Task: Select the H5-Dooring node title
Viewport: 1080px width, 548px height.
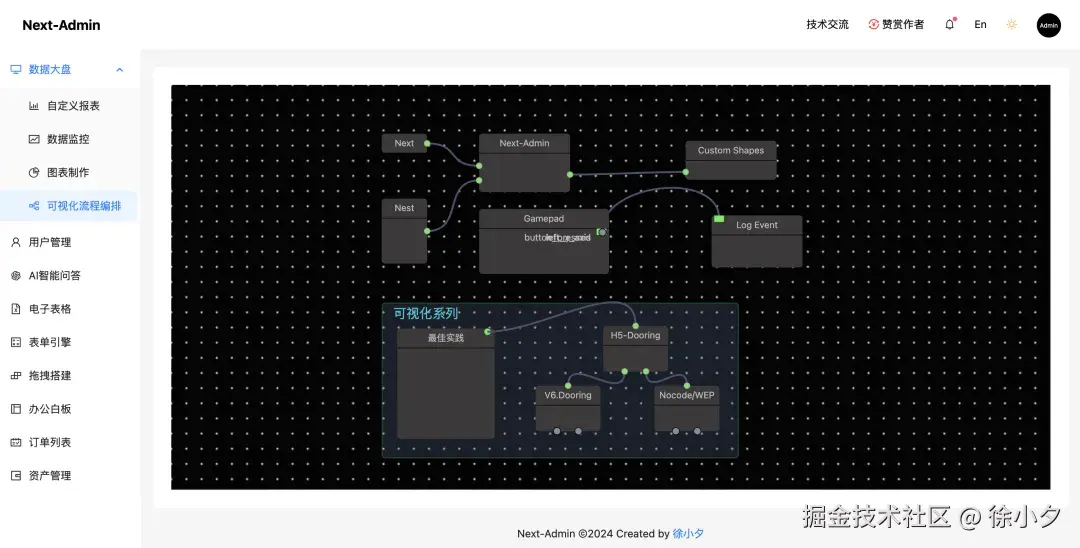Action: pos(635,336)
